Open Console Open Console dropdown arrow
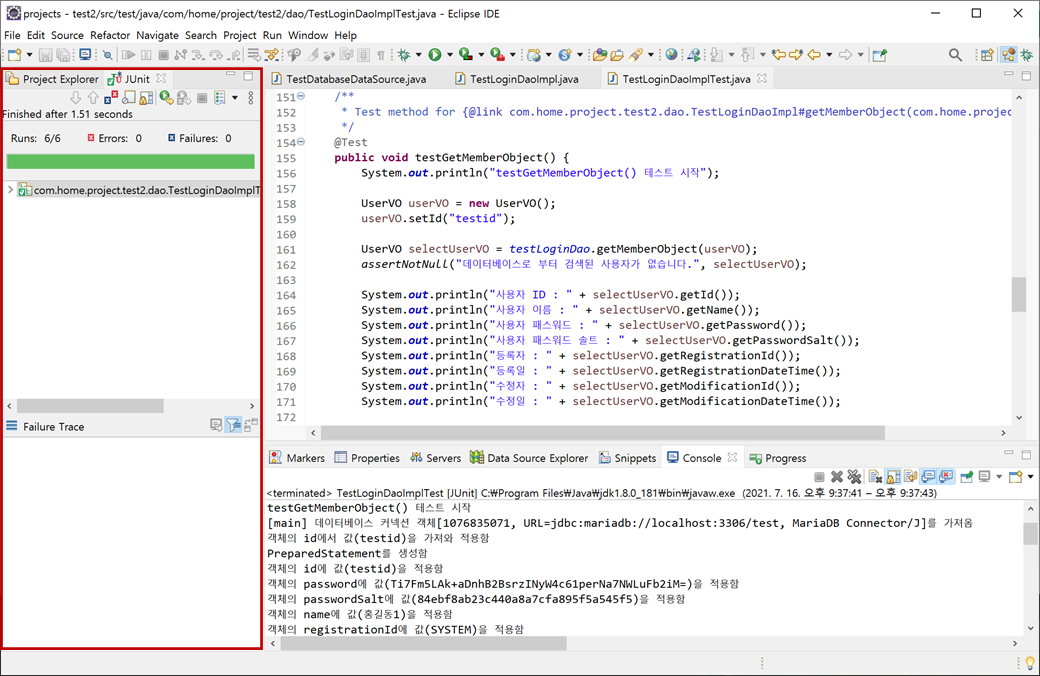Screen dimensions: 1040x676 click(1030, 476)
